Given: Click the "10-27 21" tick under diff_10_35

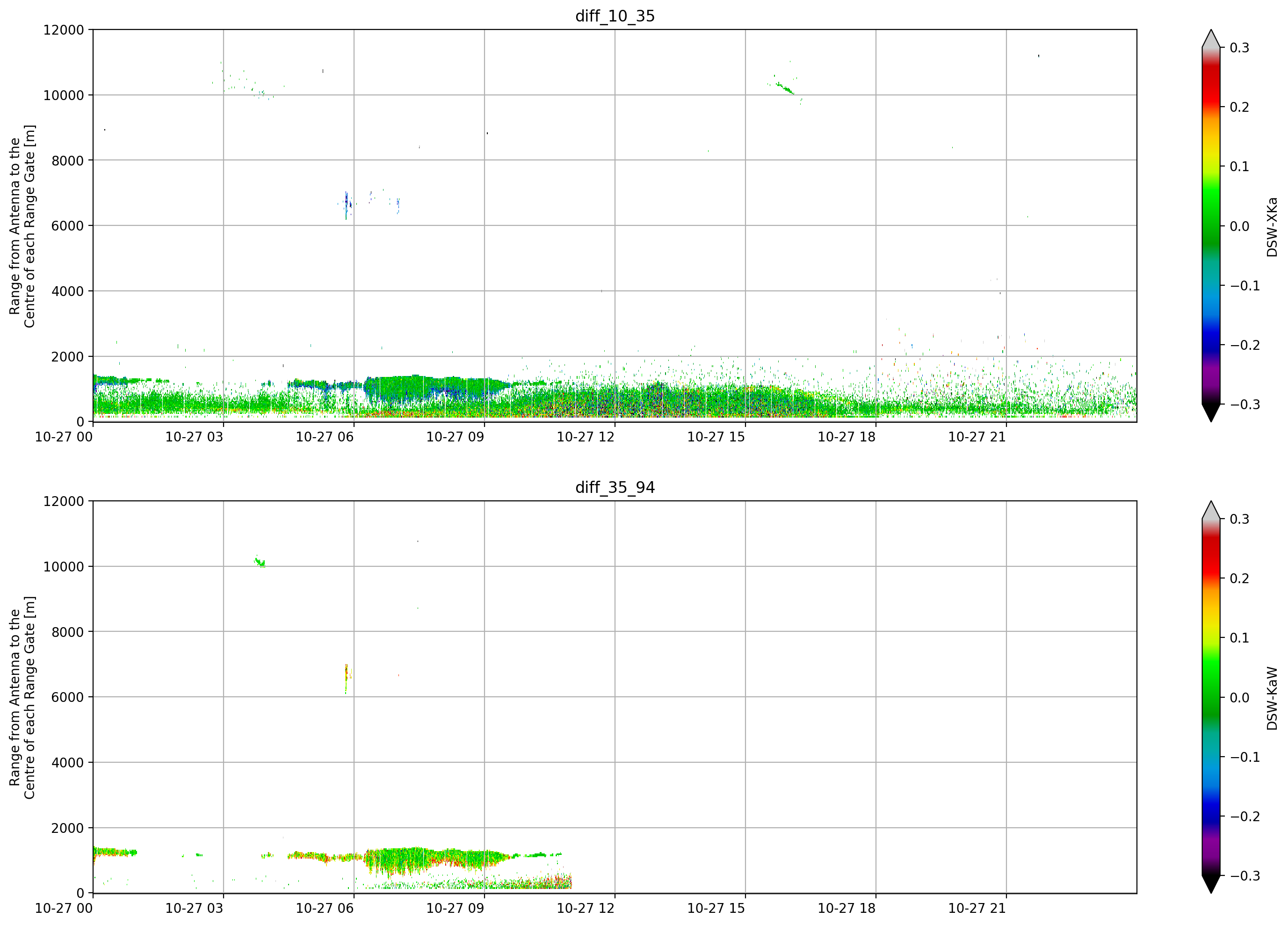Looking at the screenshot, I should (977, 437).
